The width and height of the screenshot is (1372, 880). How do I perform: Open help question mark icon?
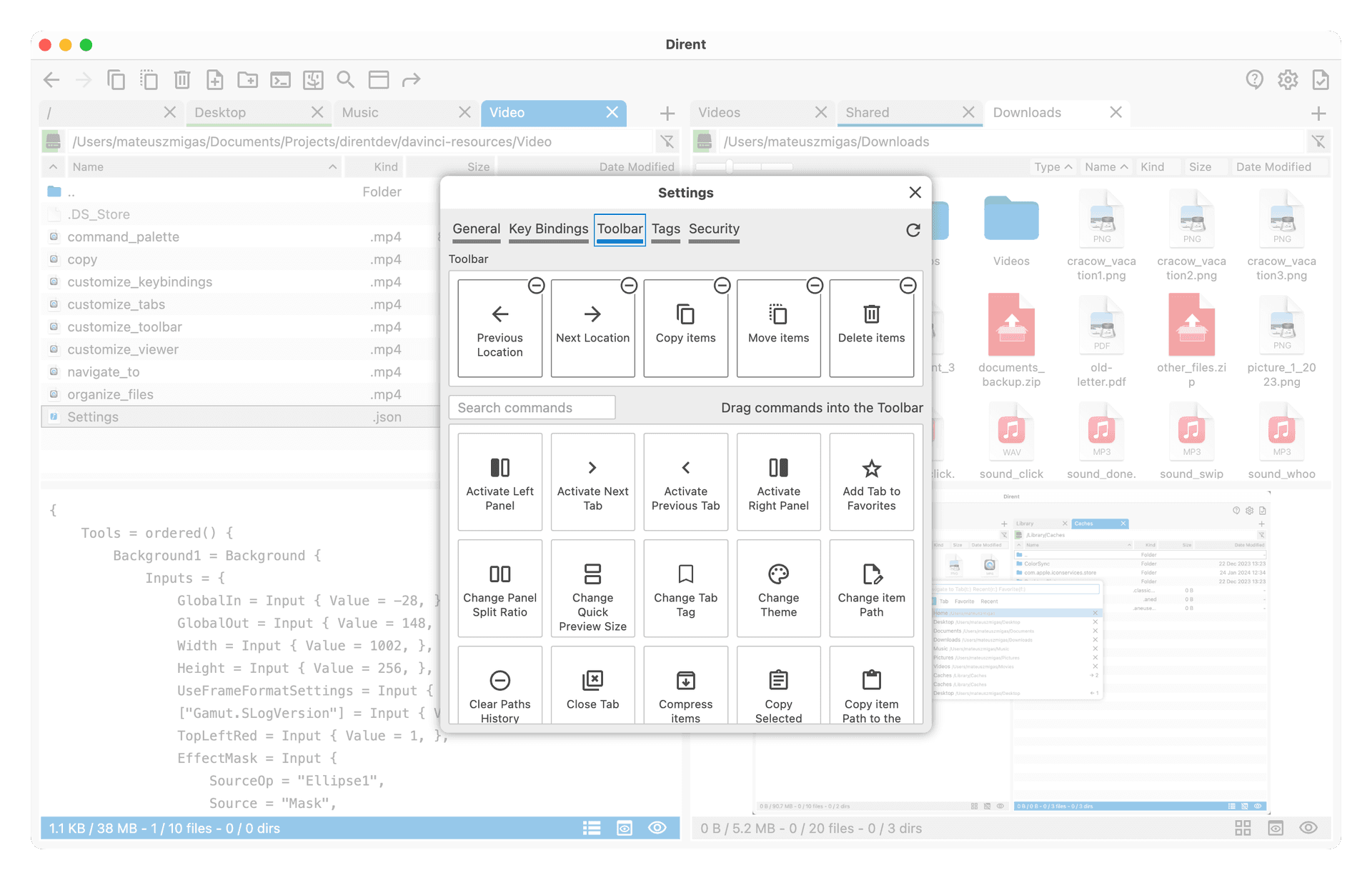[x=1255, y=79]
